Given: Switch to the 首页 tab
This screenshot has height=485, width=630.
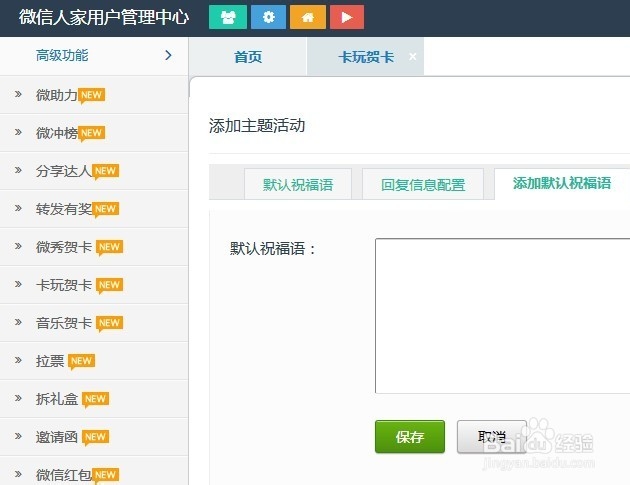Looking at the screenshot, I should tap(248, 57).
